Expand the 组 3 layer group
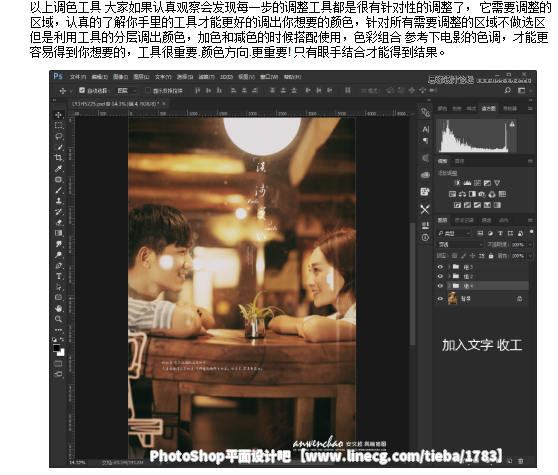The height and width of the screenshot is (475, 558). (449, 267)
